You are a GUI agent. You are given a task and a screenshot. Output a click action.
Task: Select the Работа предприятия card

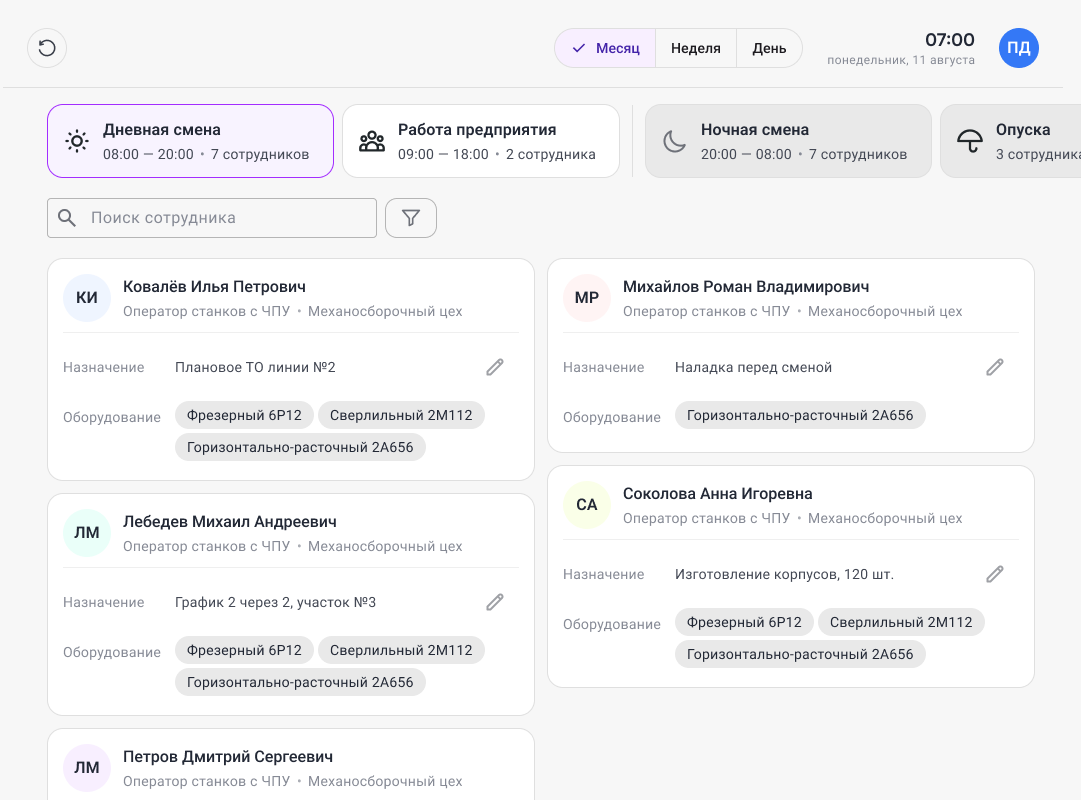click(x=481, y=141)
